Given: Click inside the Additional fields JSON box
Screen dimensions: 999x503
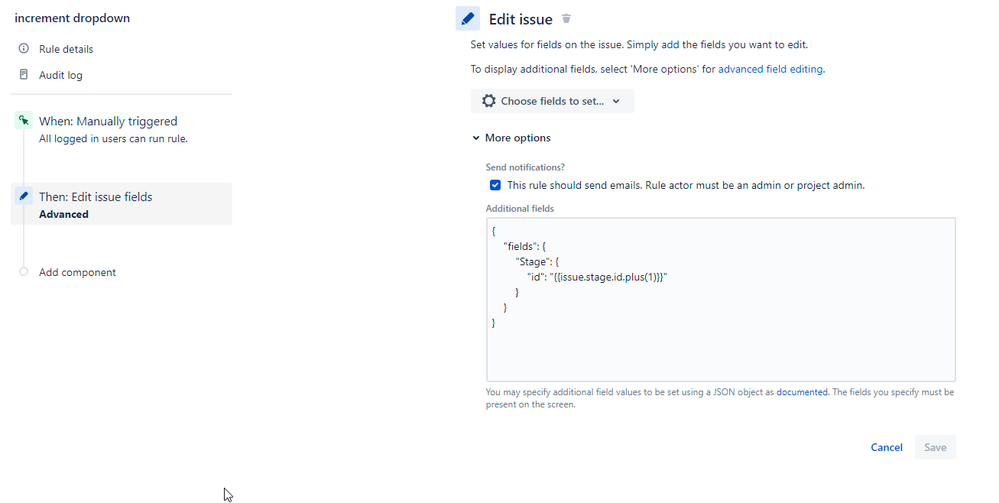Looking at the screenshot, I should [721, 300].
